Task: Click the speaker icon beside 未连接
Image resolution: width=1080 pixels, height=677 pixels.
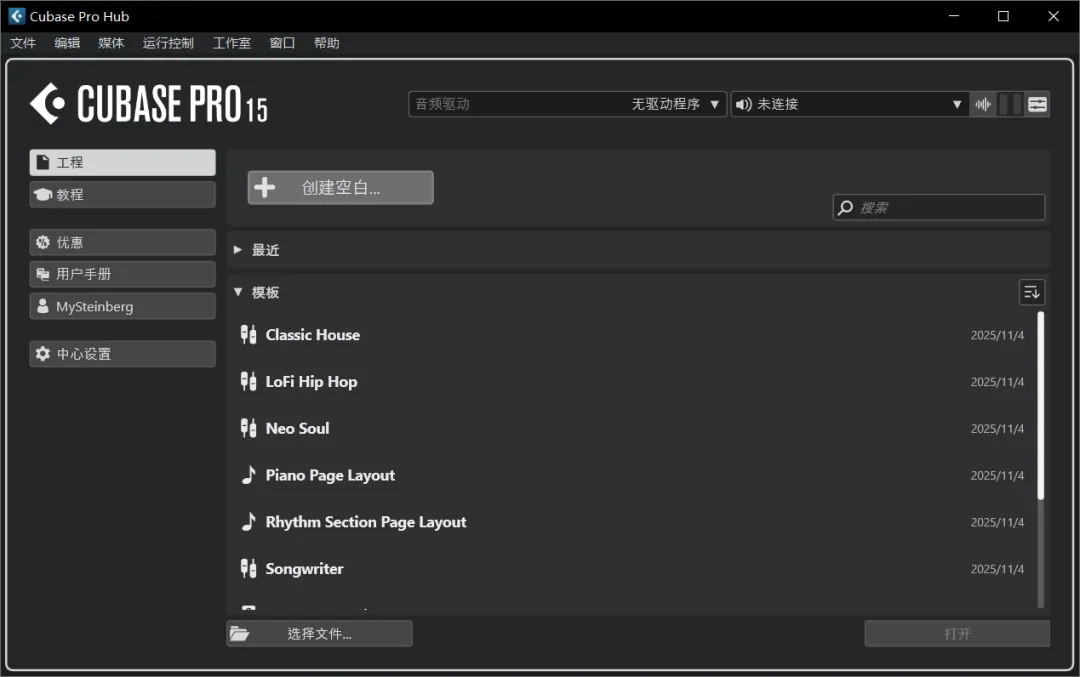Action: (743, 104)
